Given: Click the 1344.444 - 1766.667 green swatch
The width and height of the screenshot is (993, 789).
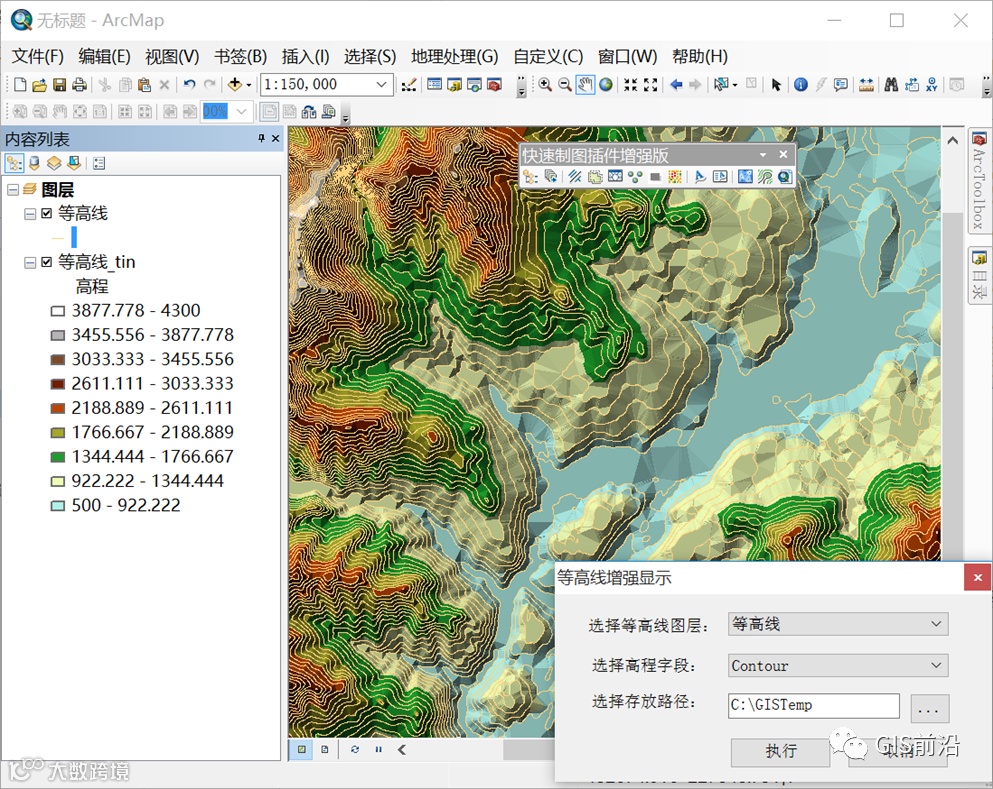Looking at the screenshot, I should [58, 457].
